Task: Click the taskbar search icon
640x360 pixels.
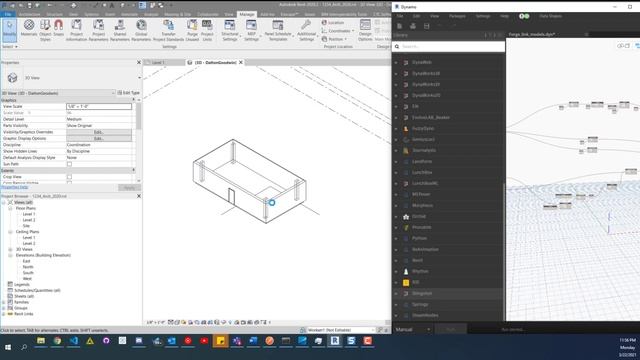Action: (24, 347)
